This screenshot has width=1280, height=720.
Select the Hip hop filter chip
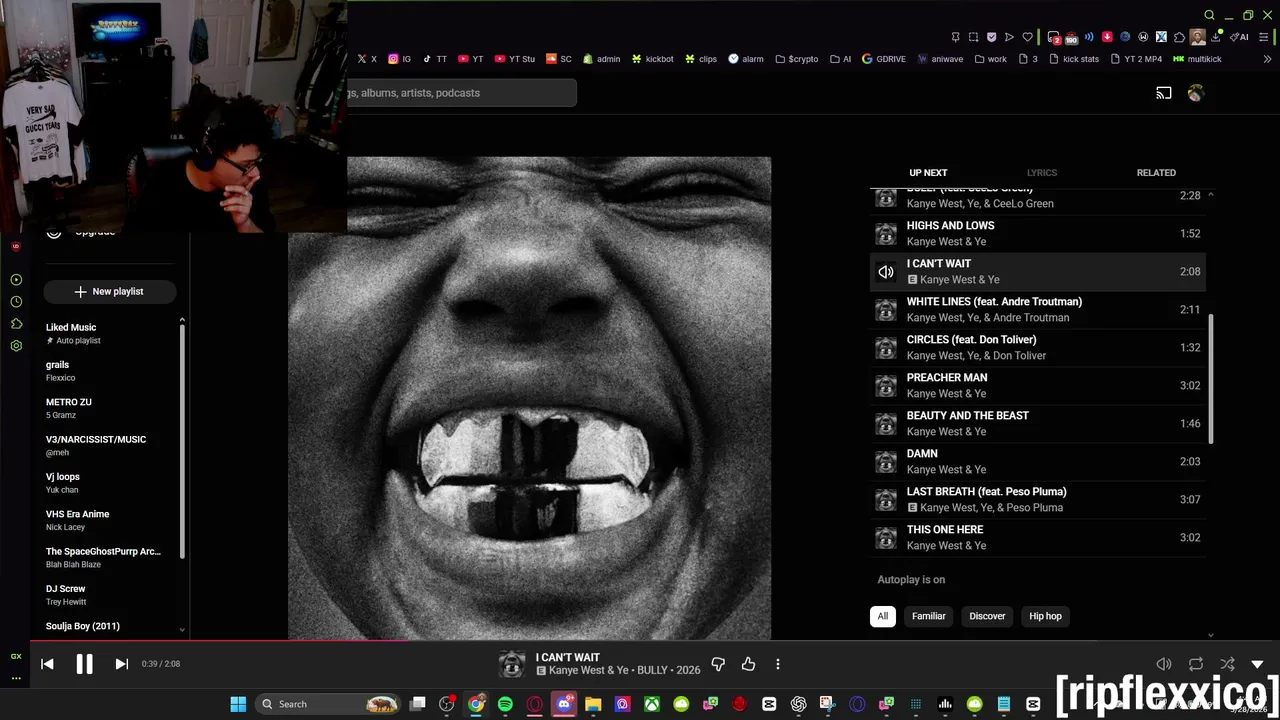click(x=1045, y=616)
